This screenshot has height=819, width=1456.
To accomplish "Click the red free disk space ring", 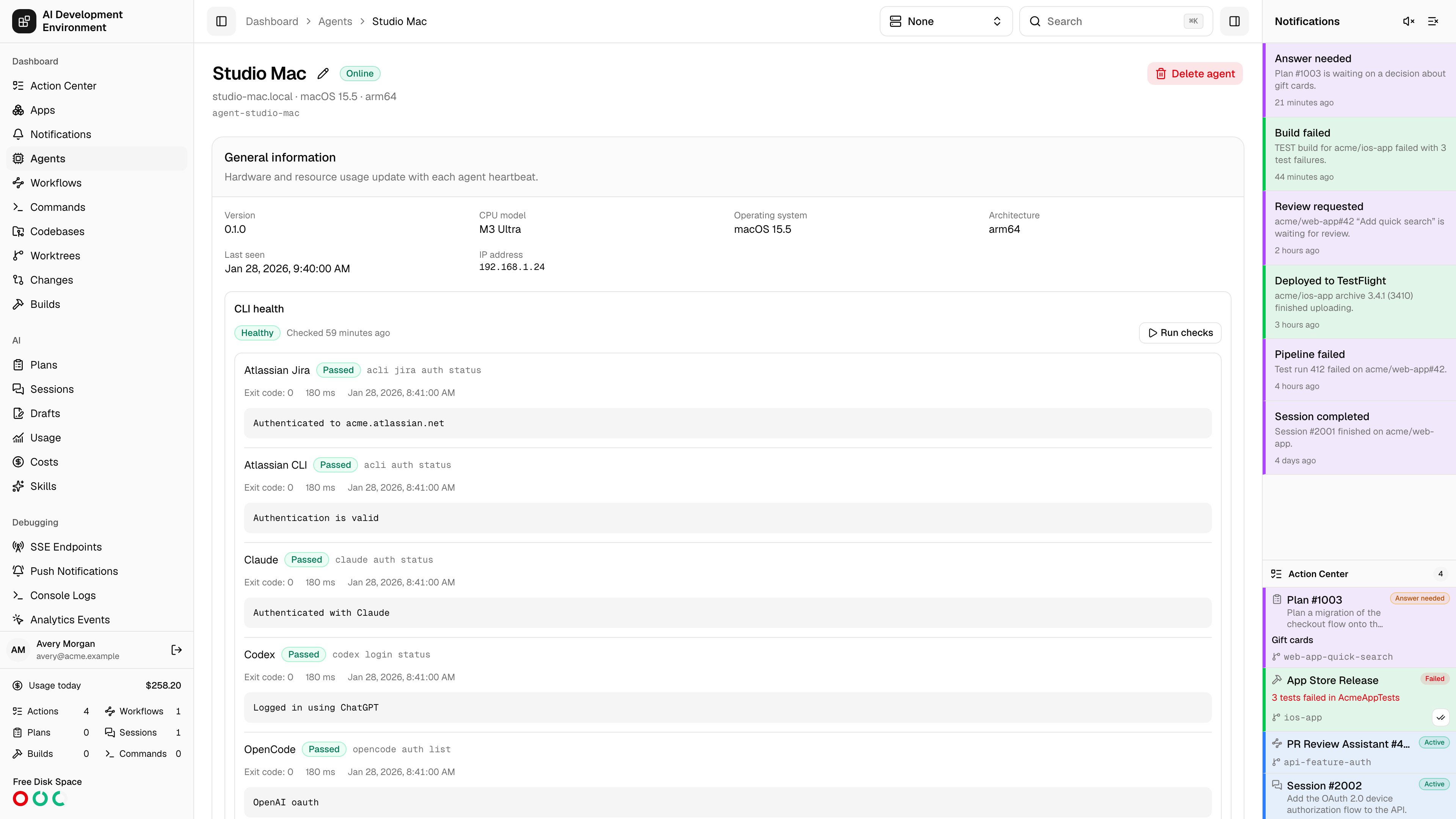I will tap(20, 799).
